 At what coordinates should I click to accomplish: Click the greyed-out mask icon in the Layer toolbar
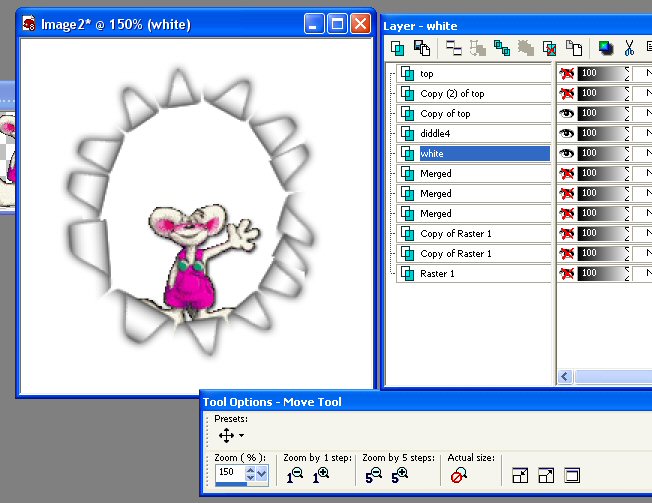coord(526,48)
